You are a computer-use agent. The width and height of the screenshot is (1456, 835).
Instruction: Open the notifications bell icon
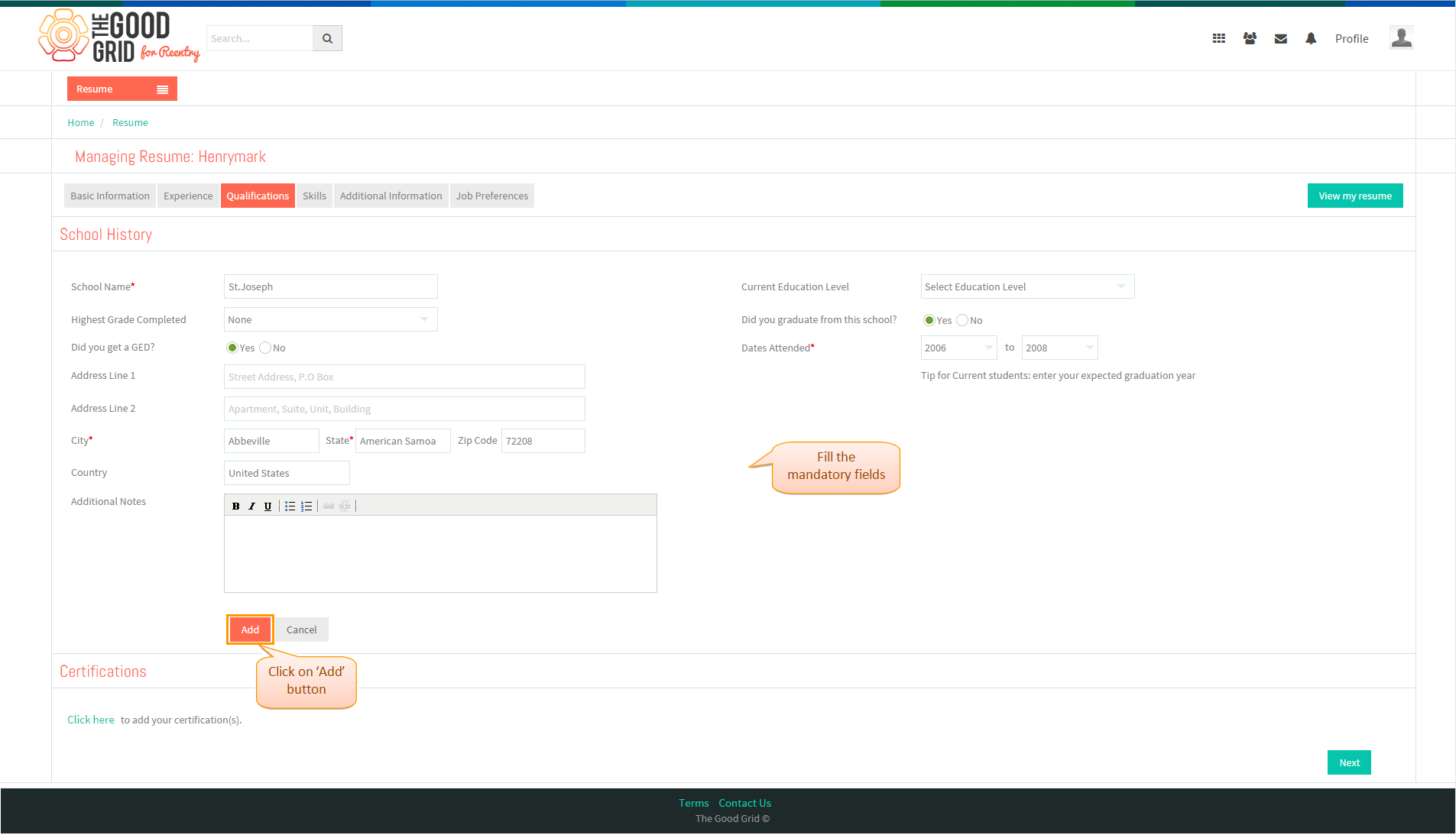coord(1311,38)
